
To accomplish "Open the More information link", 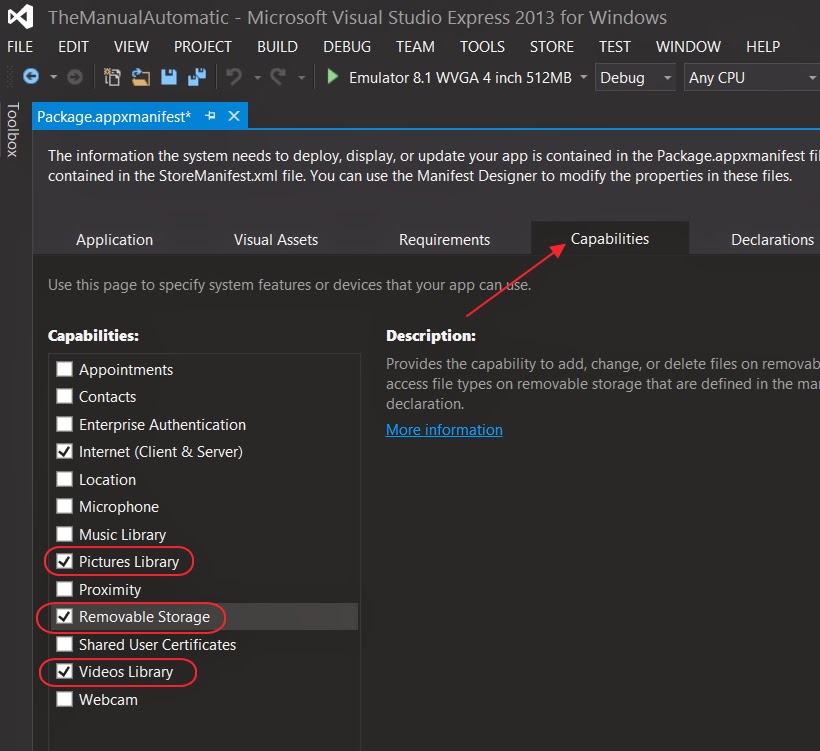I will click(444, 429).
